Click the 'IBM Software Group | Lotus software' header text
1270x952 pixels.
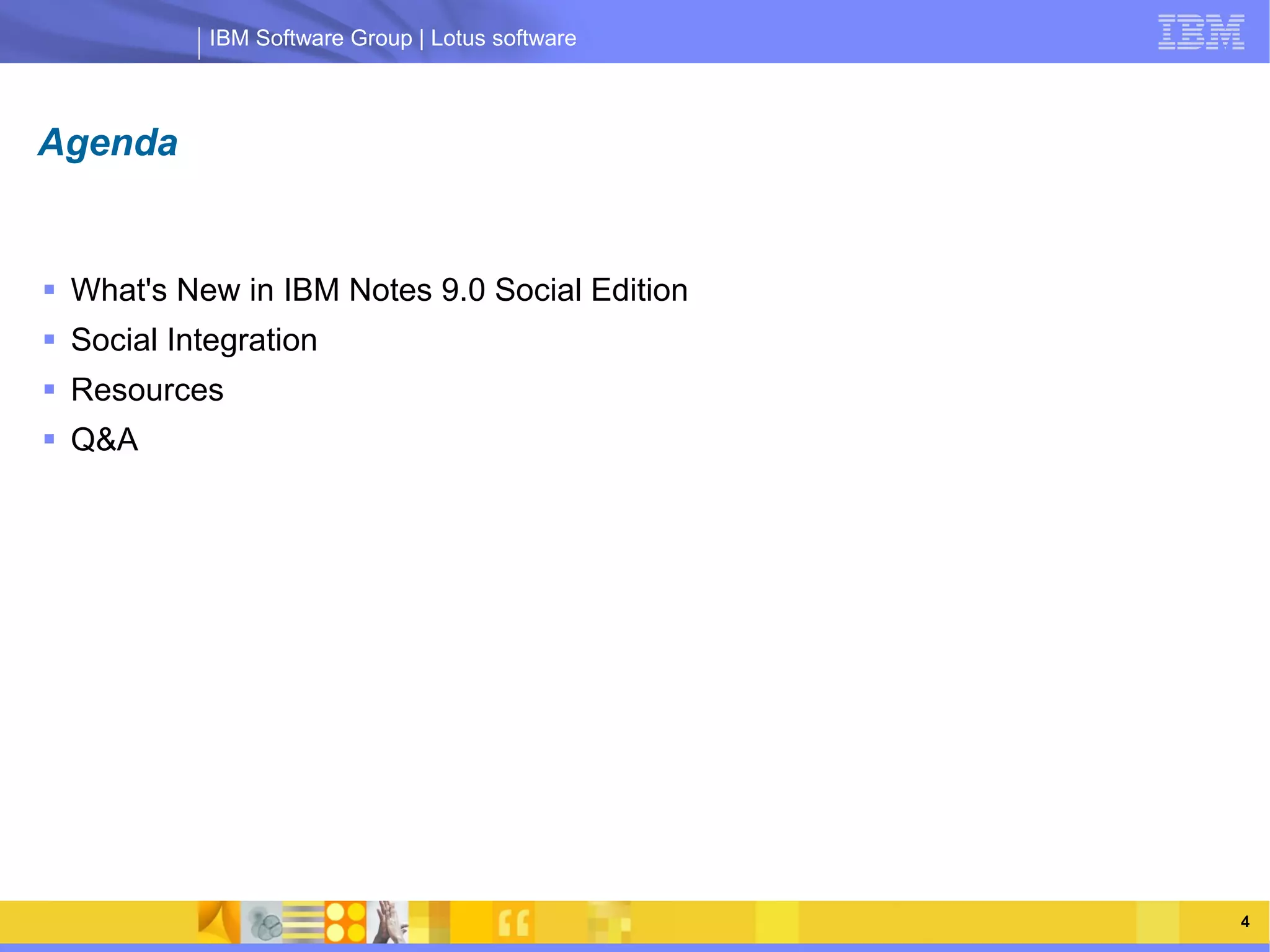(x=393, y=38)
